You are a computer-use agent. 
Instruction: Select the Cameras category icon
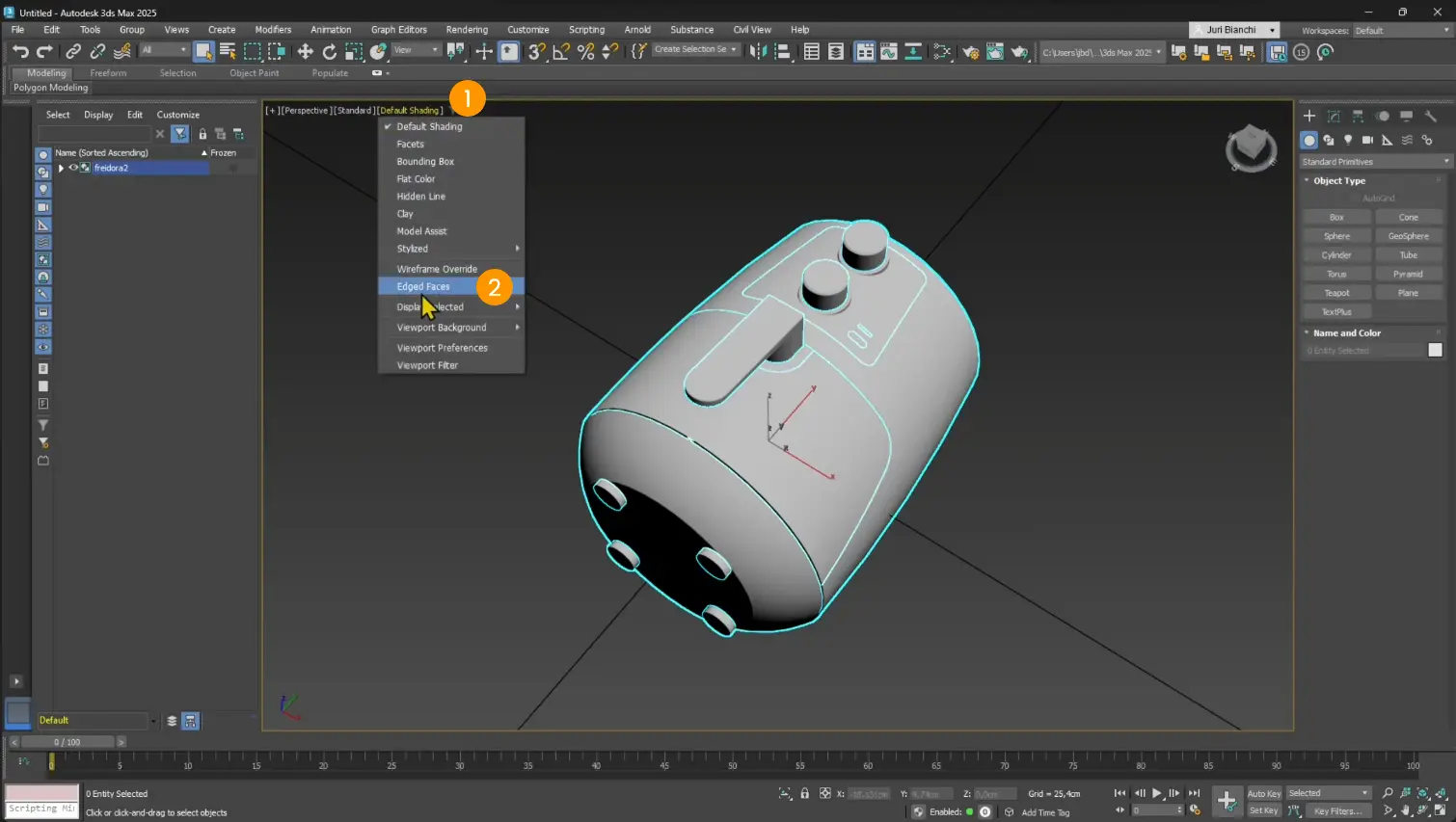(1367, 140)
